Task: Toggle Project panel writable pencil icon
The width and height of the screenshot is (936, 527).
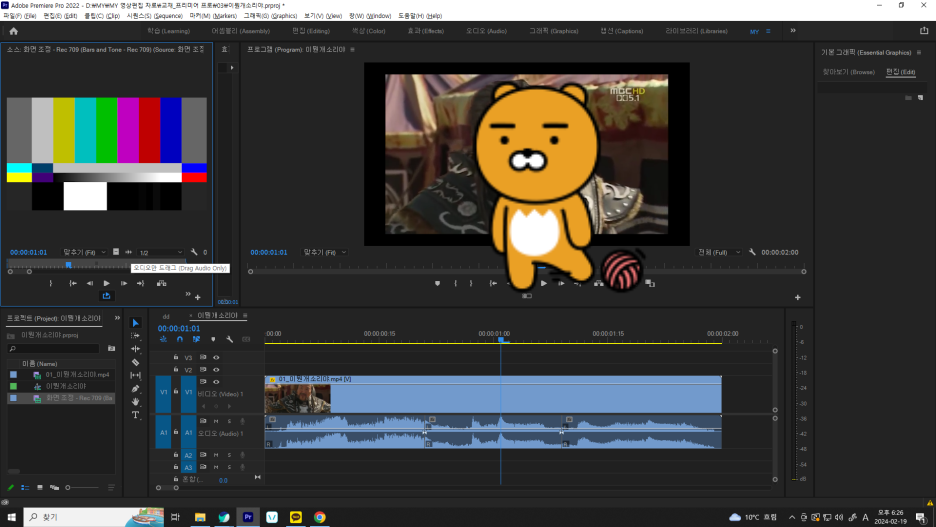Action: point(11,488)
